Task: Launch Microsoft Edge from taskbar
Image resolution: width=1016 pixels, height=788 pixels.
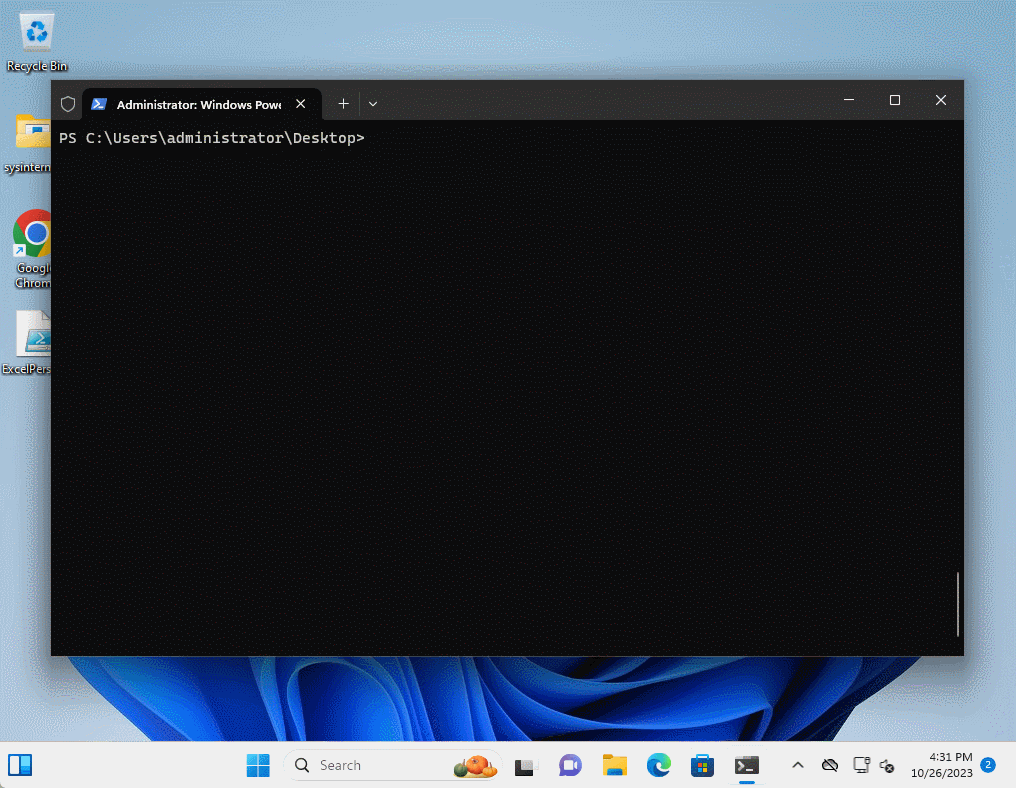Action: point(658,766)
